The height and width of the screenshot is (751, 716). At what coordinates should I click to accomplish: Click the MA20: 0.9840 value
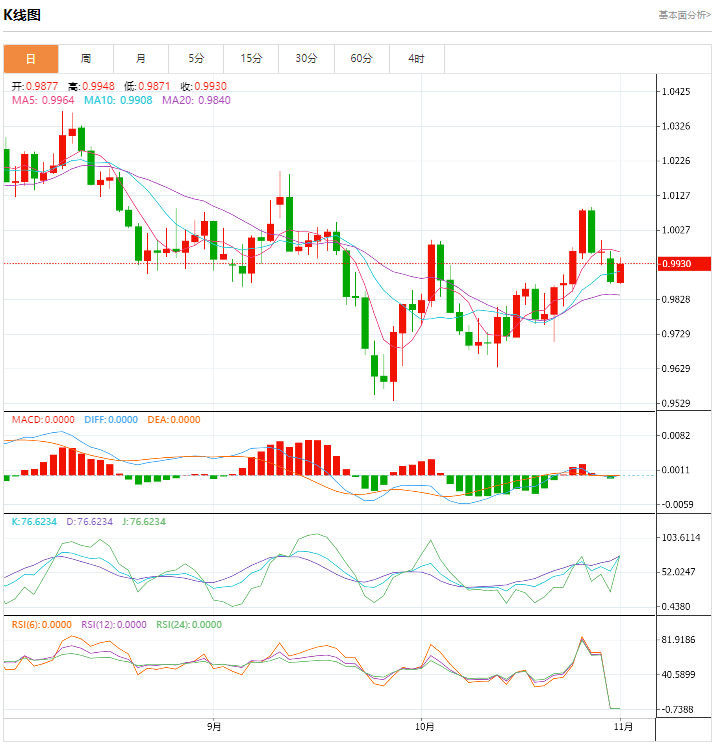[196, 100]
